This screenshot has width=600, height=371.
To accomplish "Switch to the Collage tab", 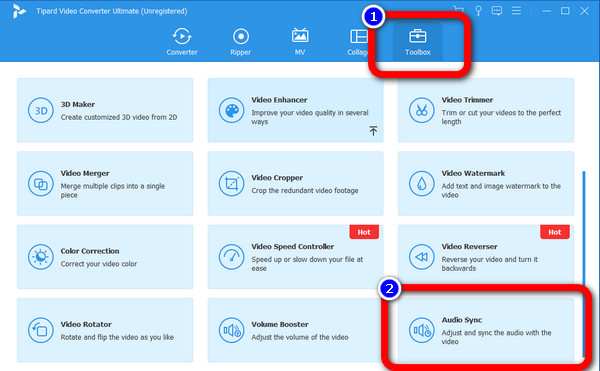I will point(358,41).
